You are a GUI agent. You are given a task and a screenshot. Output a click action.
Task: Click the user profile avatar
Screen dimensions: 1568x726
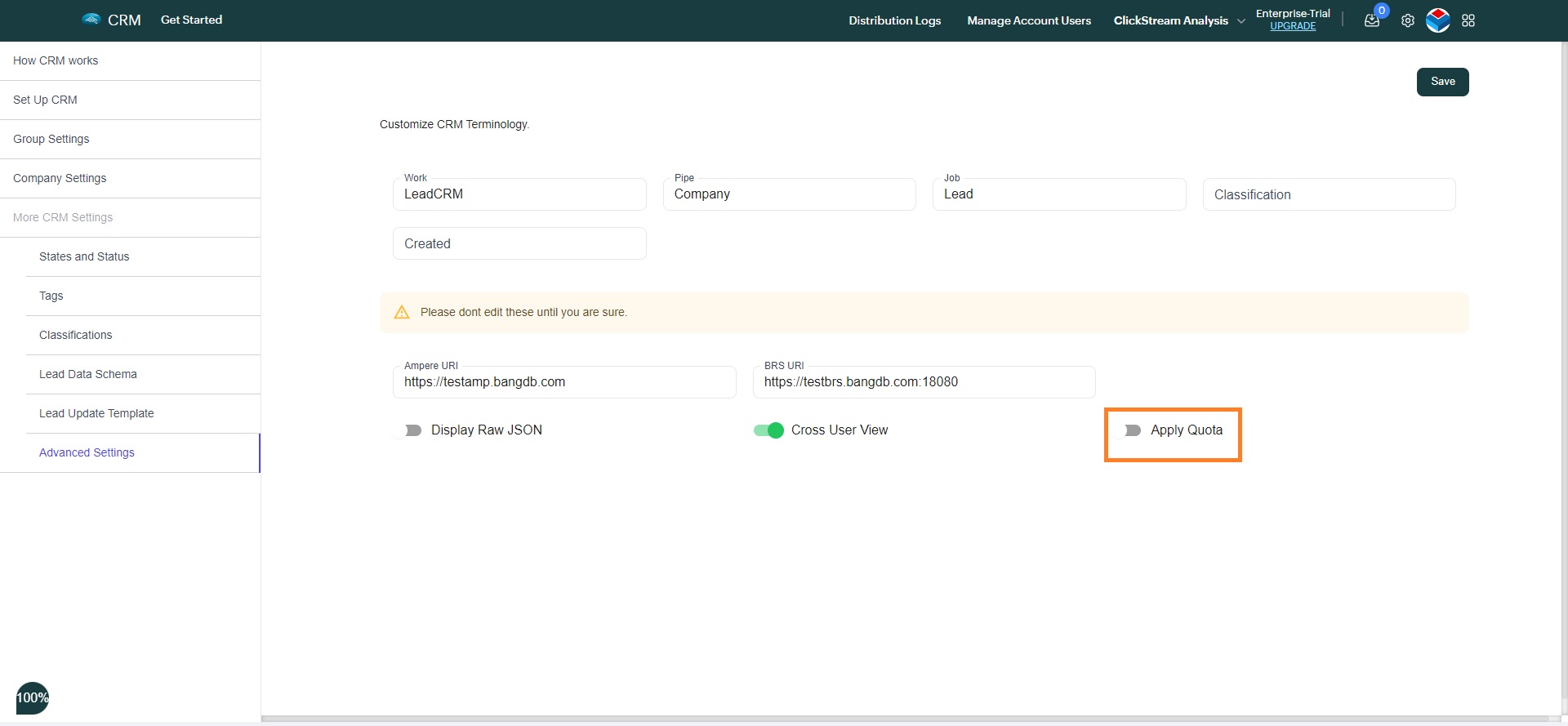click(x=1438, y=20)
